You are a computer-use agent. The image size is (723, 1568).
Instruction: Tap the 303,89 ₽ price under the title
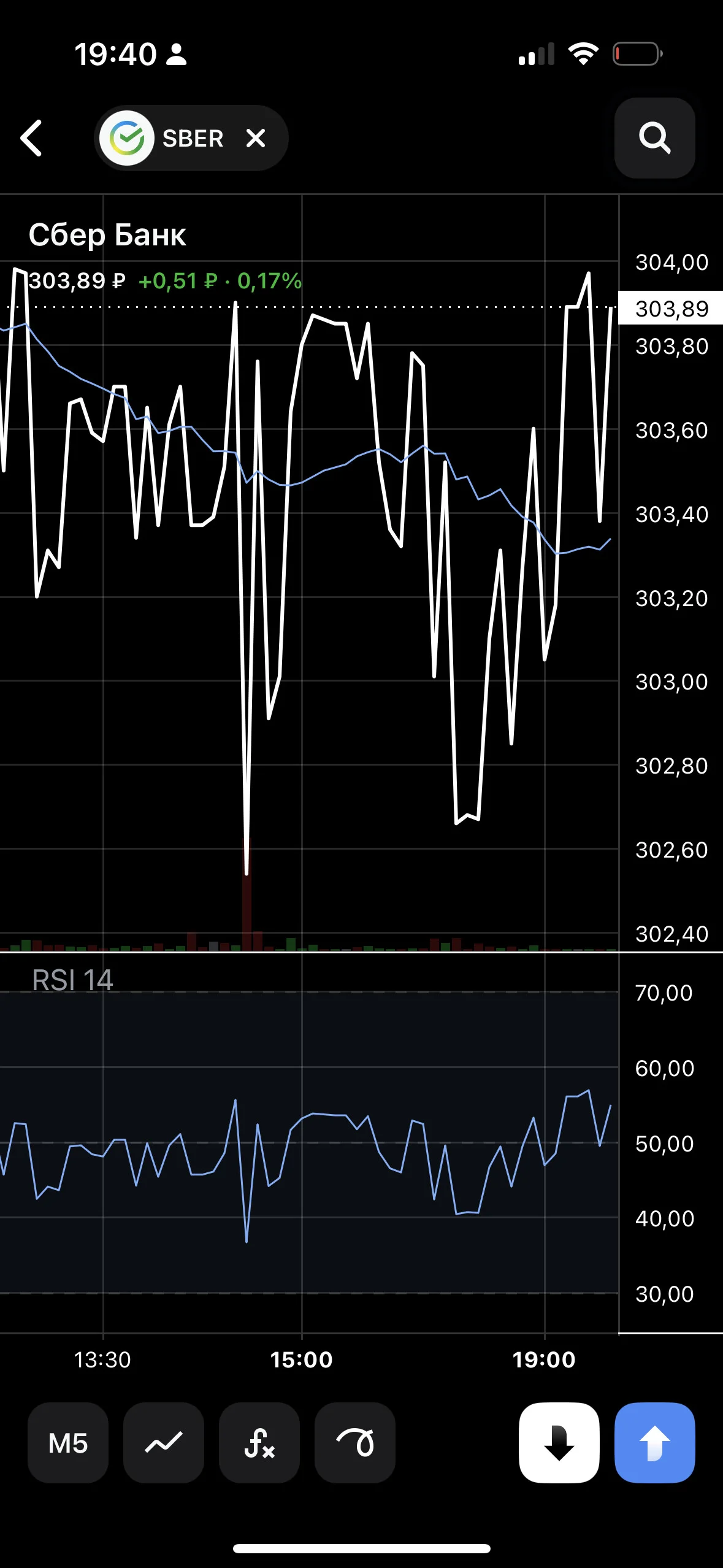pyautogui.click(x=77, y=281)
